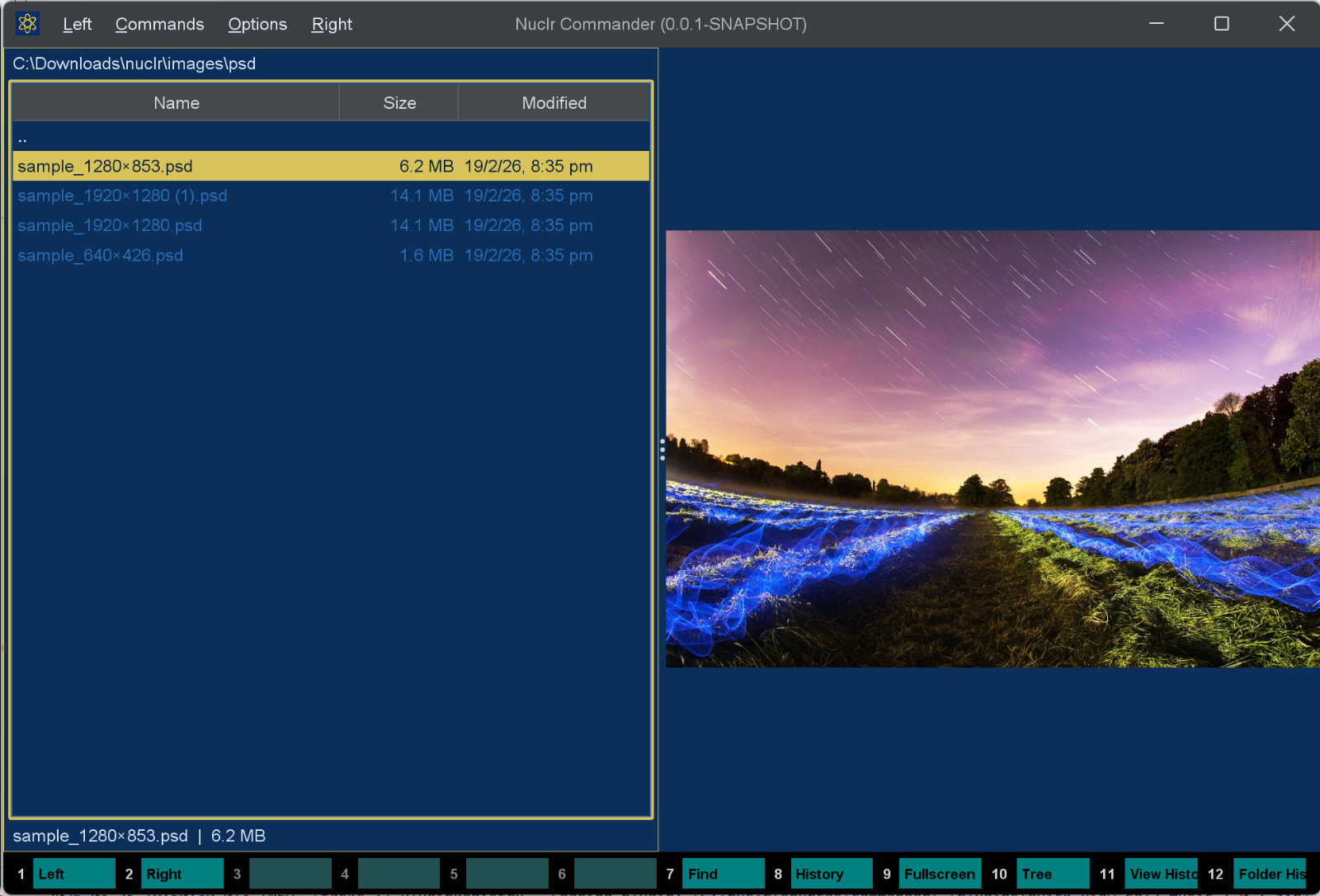Viewport: 1320px width, 896px height.
Task: Minimize the Nuclr Commander window
Action: (1157, 24)
